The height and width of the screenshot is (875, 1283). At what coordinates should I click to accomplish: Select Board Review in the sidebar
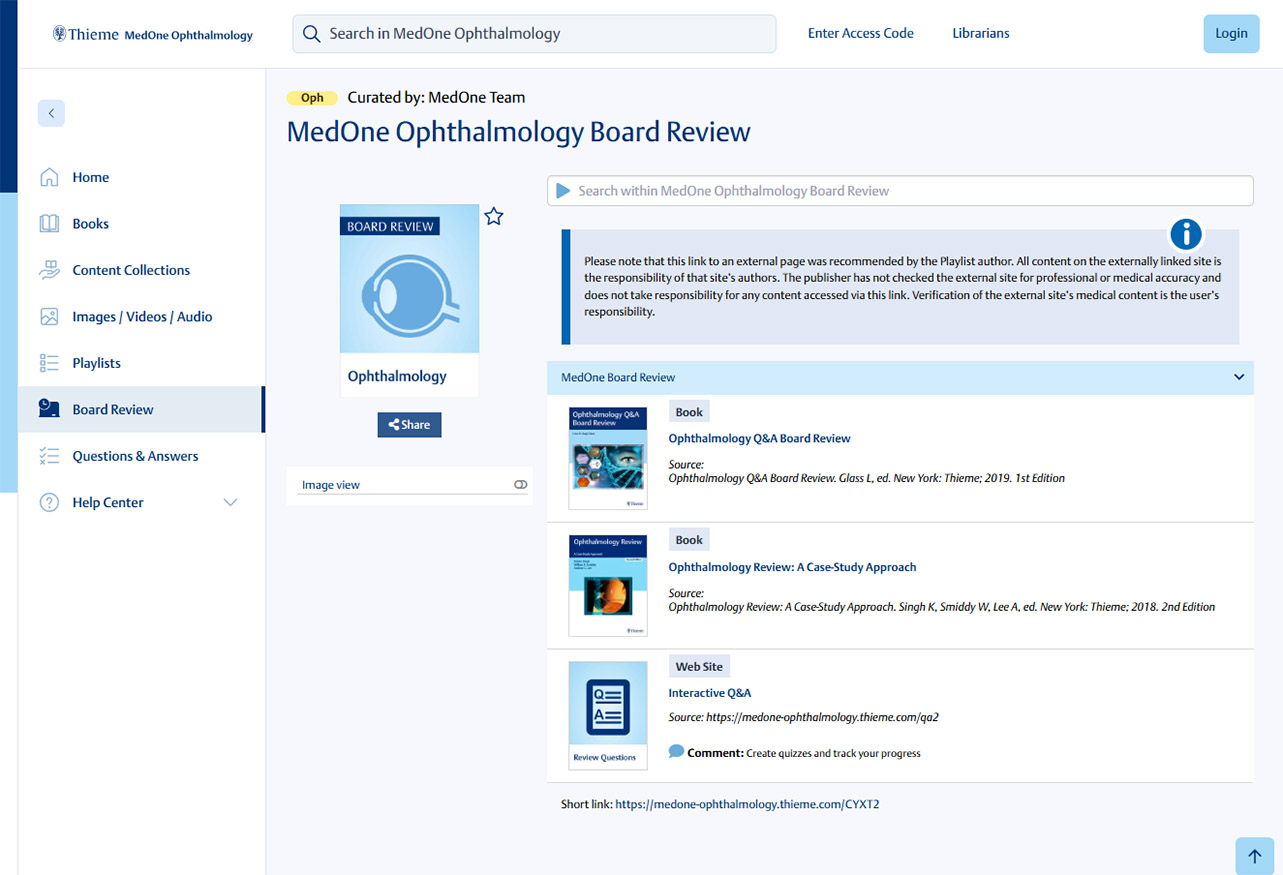point(112,409)
